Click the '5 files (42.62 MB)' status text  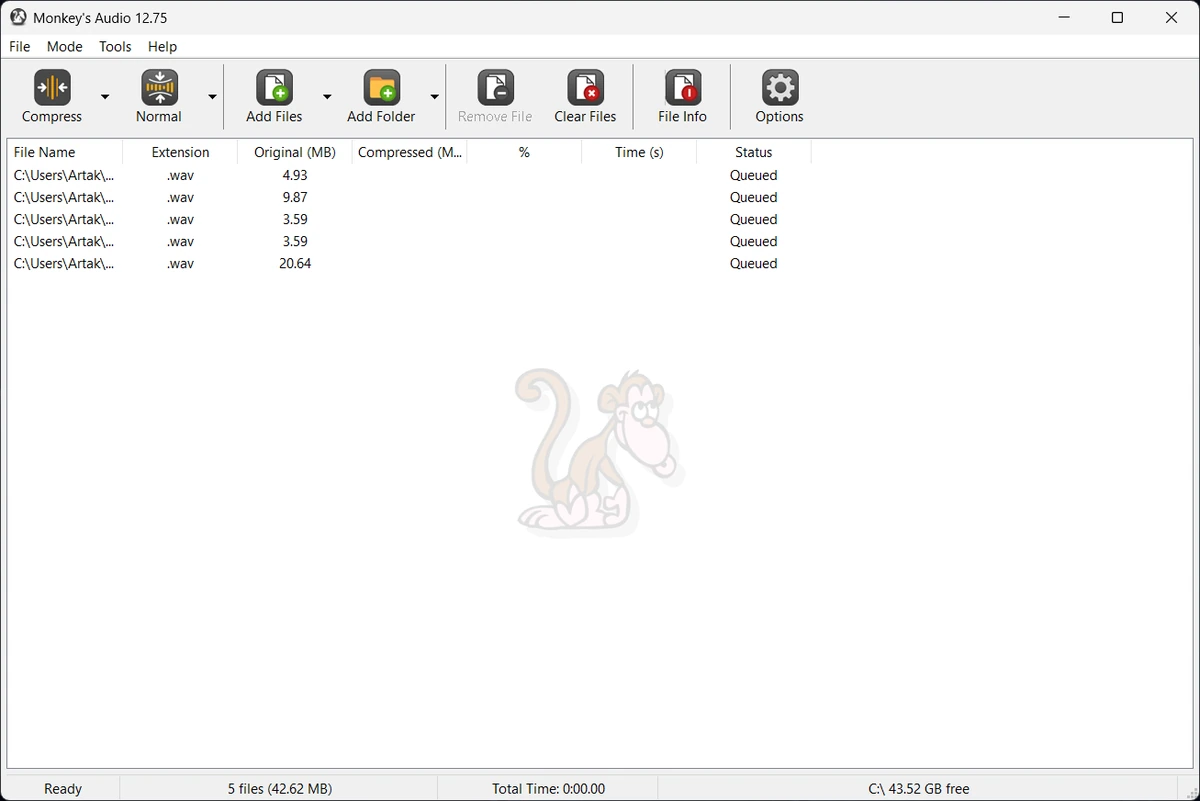(279, 789)
